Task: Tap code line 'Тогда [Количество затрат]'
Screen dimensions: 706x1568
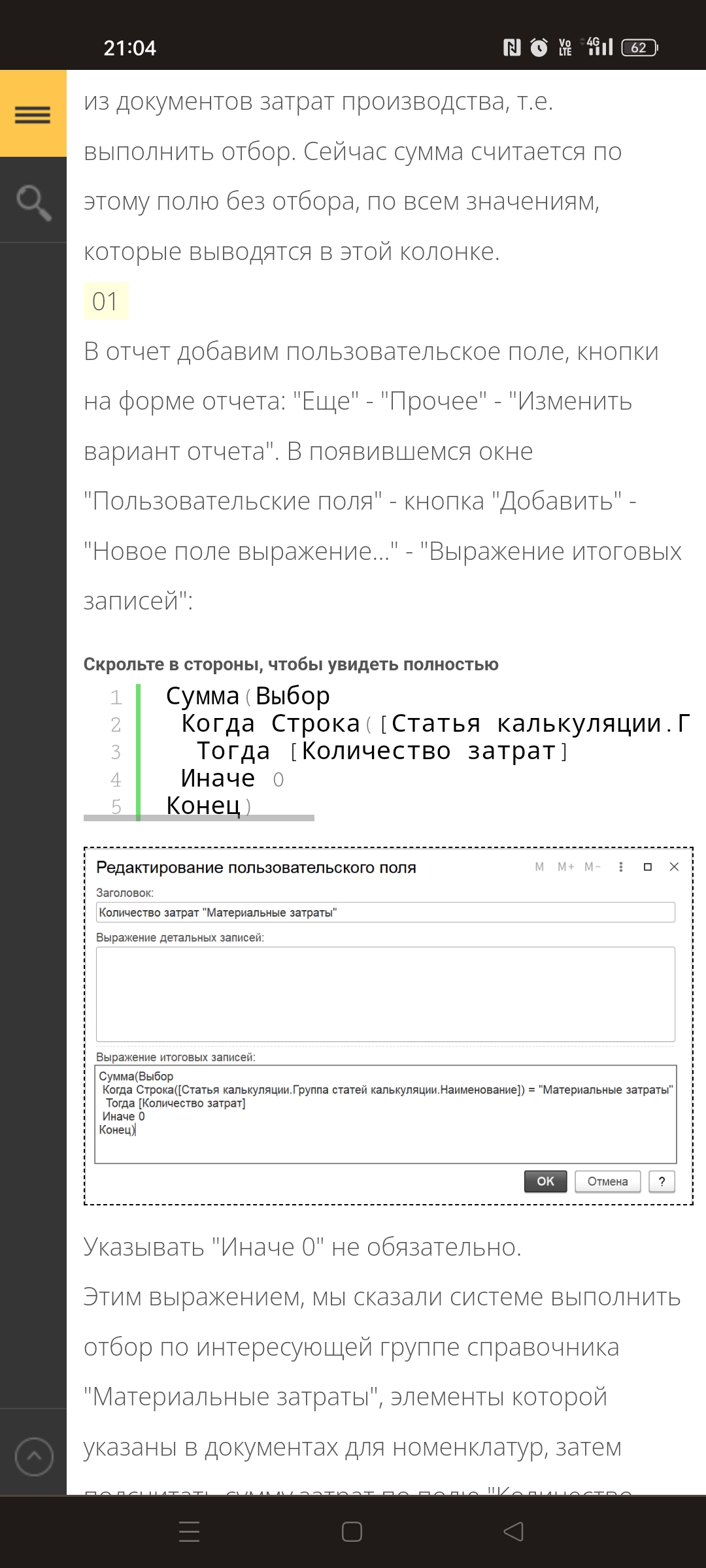Action: pyautogui.click(x=382, y=751)
